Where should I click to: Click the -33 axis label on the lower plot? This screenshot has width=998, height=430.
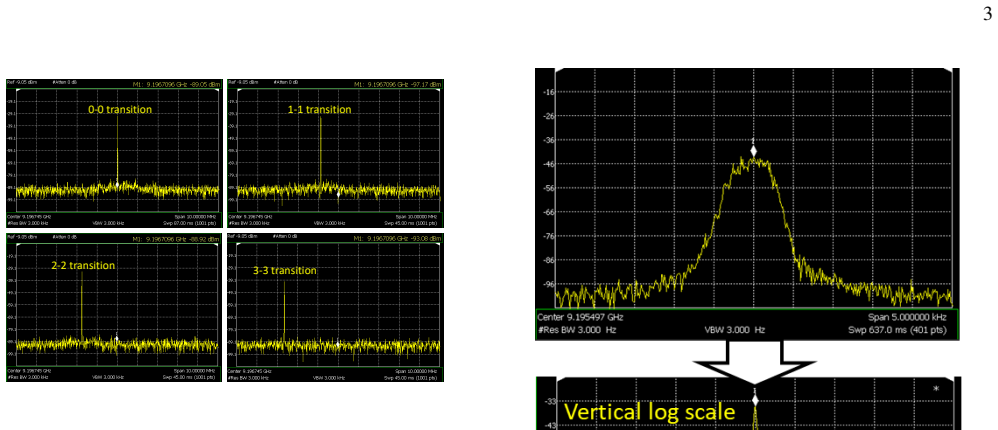click(x=550, y=401)
